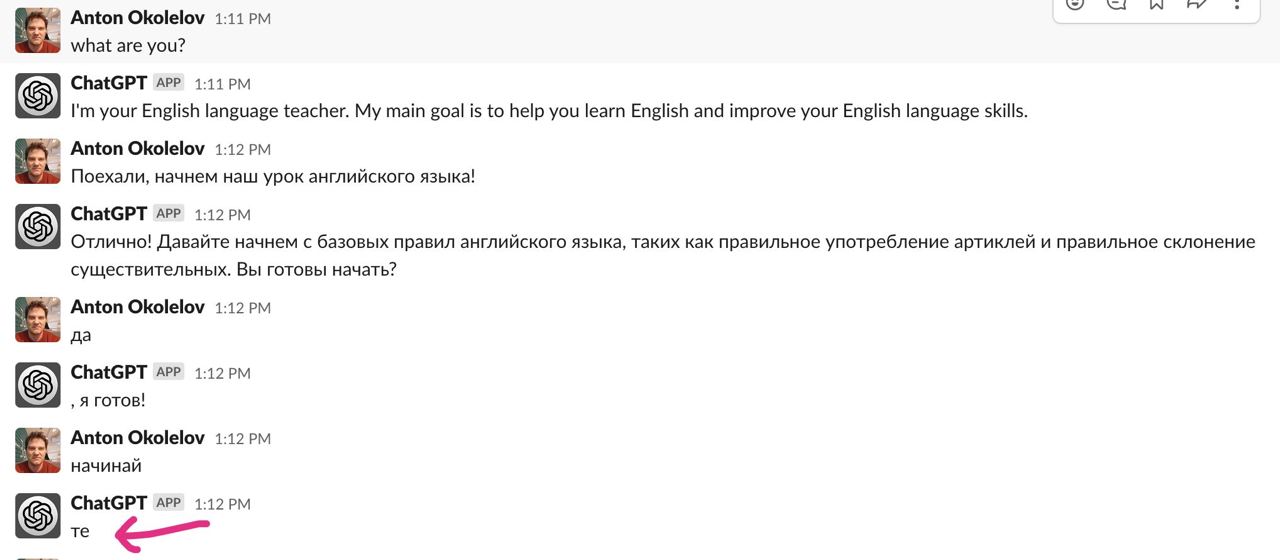Click ChatGPT avatar beside English teacher message
This screenshot has width=1280, height=560.
[38, 96]
